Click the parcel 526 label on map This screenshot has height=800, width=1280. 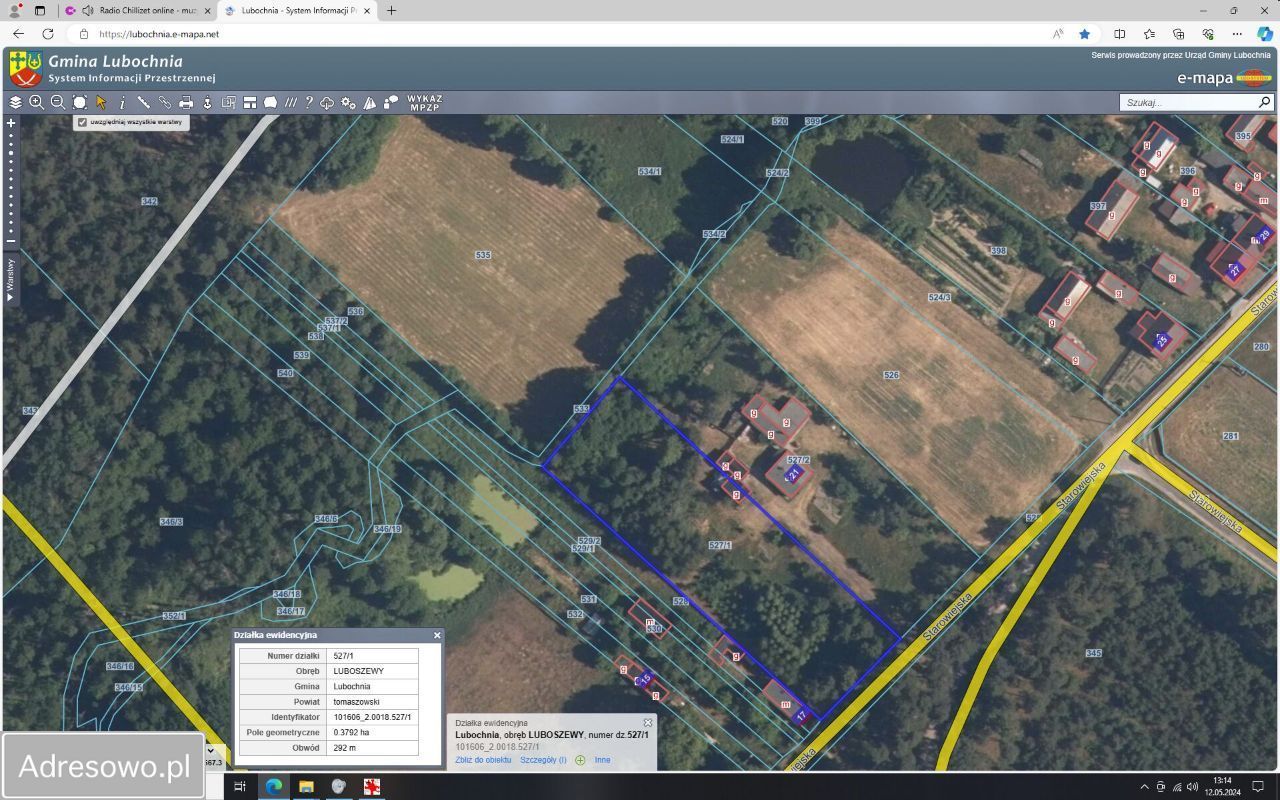click(891, 375)
